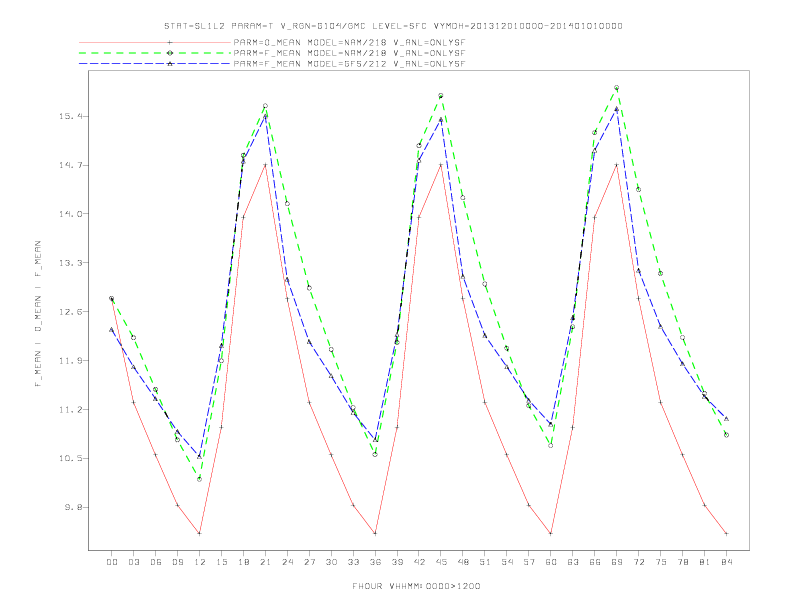
Task: Click the x-axis tick label 72
Action: tap(638, 562)
